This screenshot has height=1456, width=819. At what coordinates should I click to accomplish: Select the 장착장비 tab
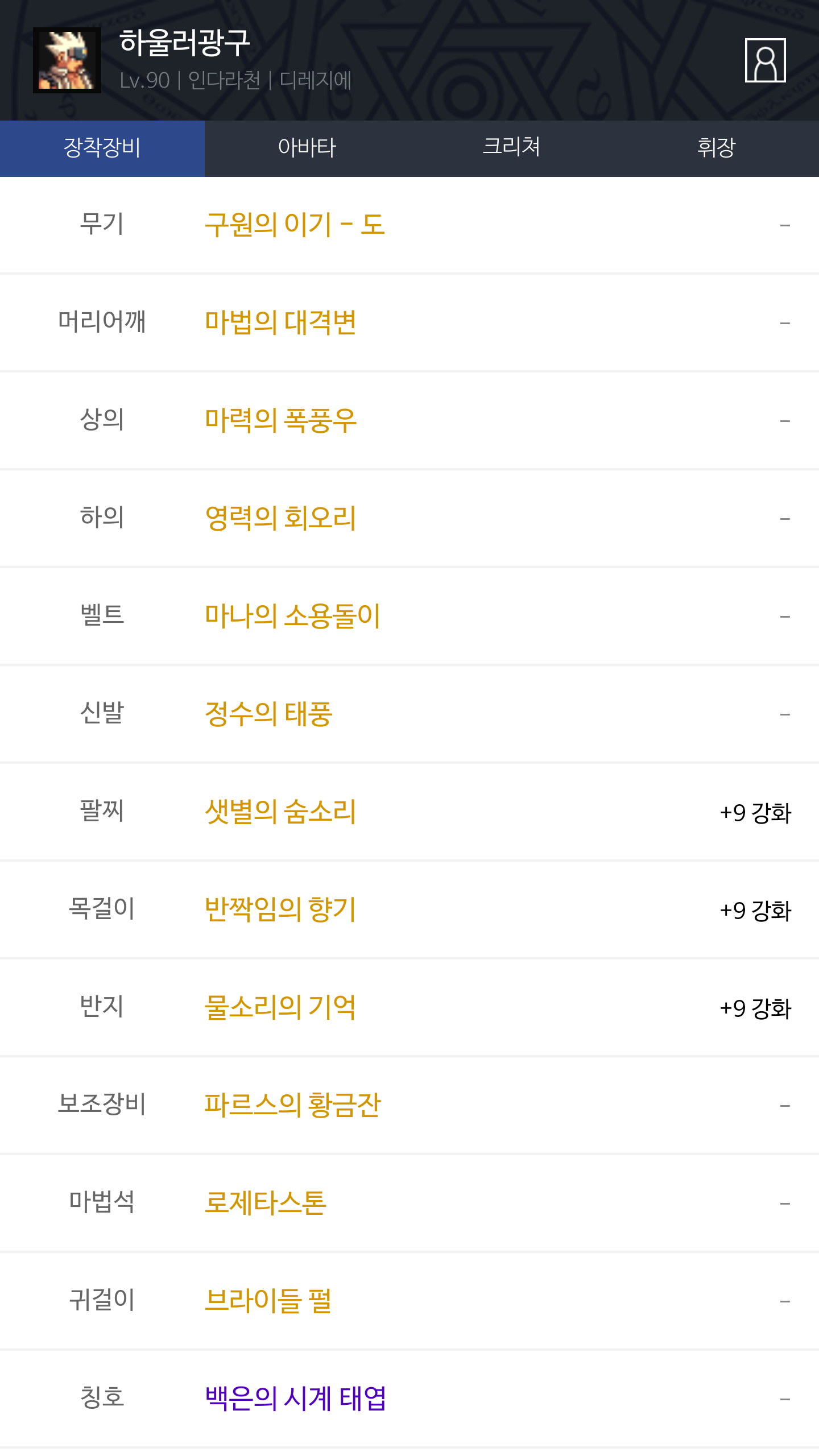pos(102,148)
